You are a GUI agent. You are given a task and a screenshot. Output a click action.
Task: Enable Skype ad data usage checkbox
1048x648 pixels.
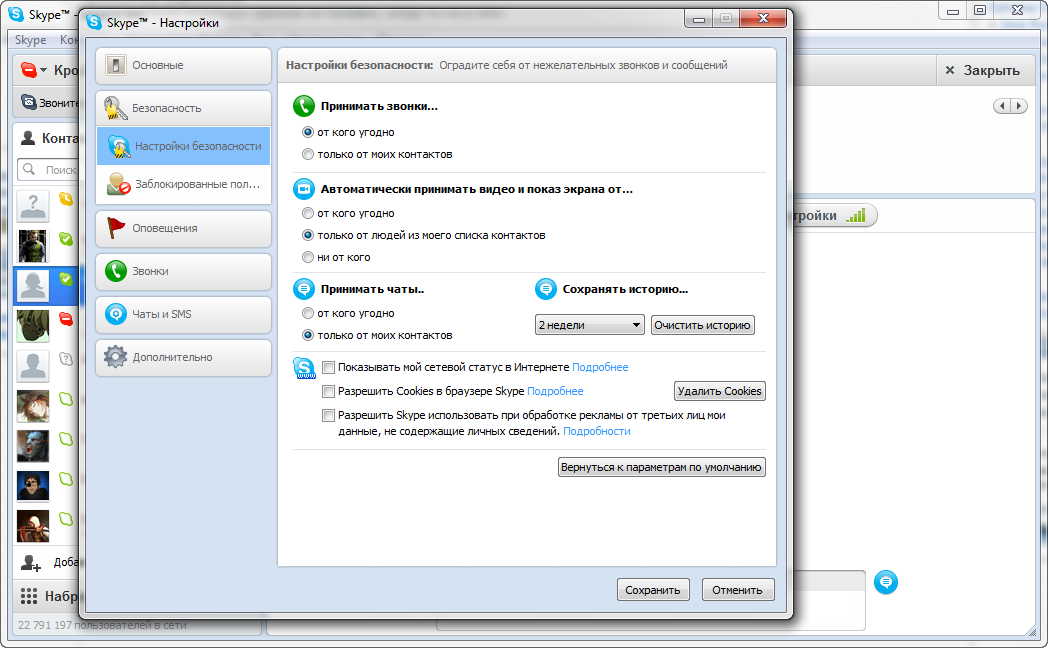(x=328, y=416)
